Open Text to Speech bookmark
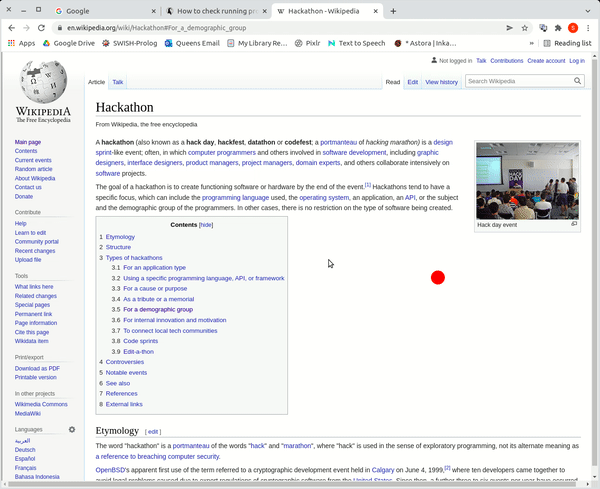This screenshot has width=600, height=489. [357, 43]
